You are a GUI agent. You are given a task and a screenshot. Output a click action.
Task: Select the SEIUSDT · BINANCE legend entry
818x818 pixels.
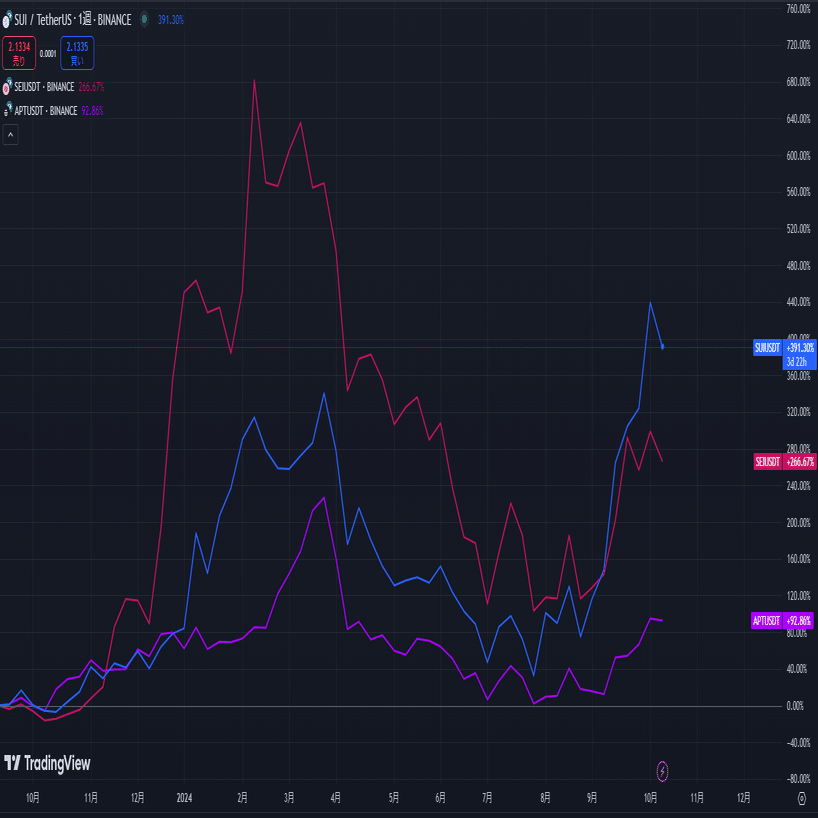point(44,87)
